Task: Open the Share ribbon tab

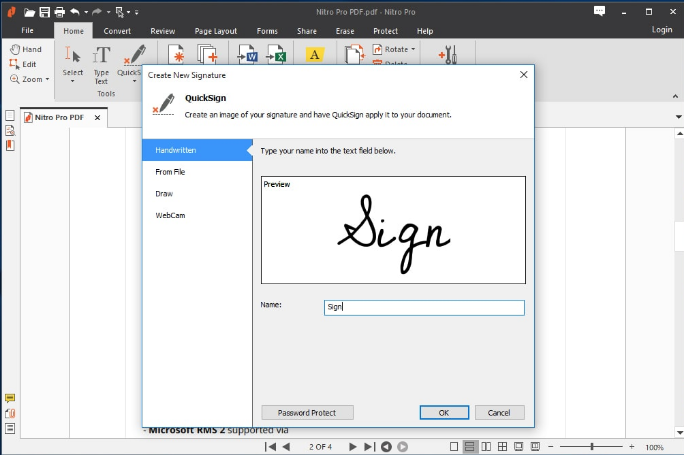Action: (307, 31)
